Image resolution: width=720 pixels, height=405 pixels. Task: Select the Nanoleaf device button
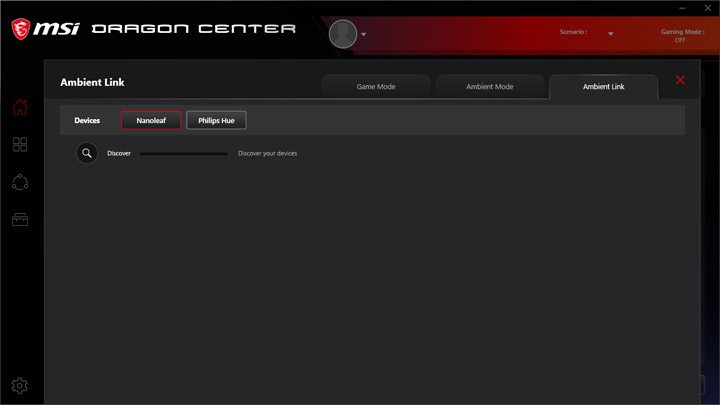click(151, 120)
